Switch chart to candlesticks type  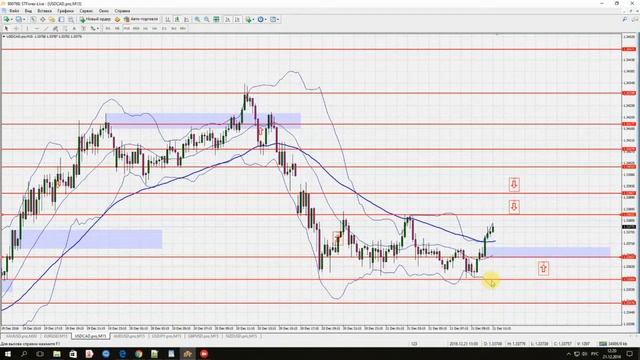coord(177,19)
